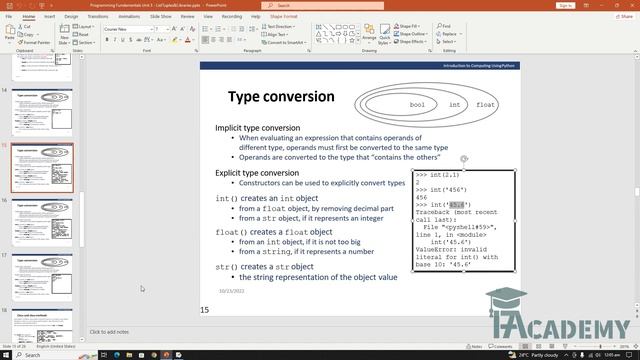
Task: Switch to the Design tab
Action: point(71,17)
